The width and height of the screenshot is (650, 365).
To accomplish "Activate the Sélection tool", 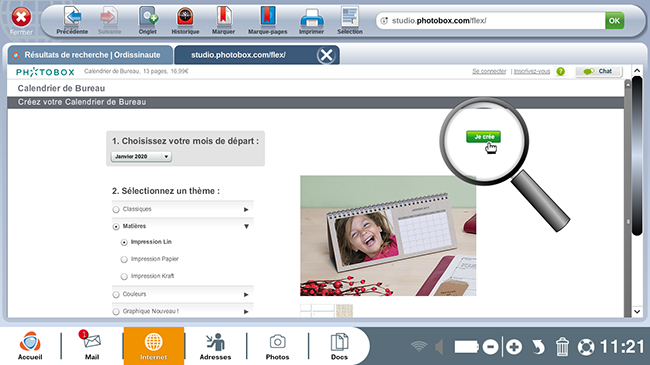I will 350,21.
